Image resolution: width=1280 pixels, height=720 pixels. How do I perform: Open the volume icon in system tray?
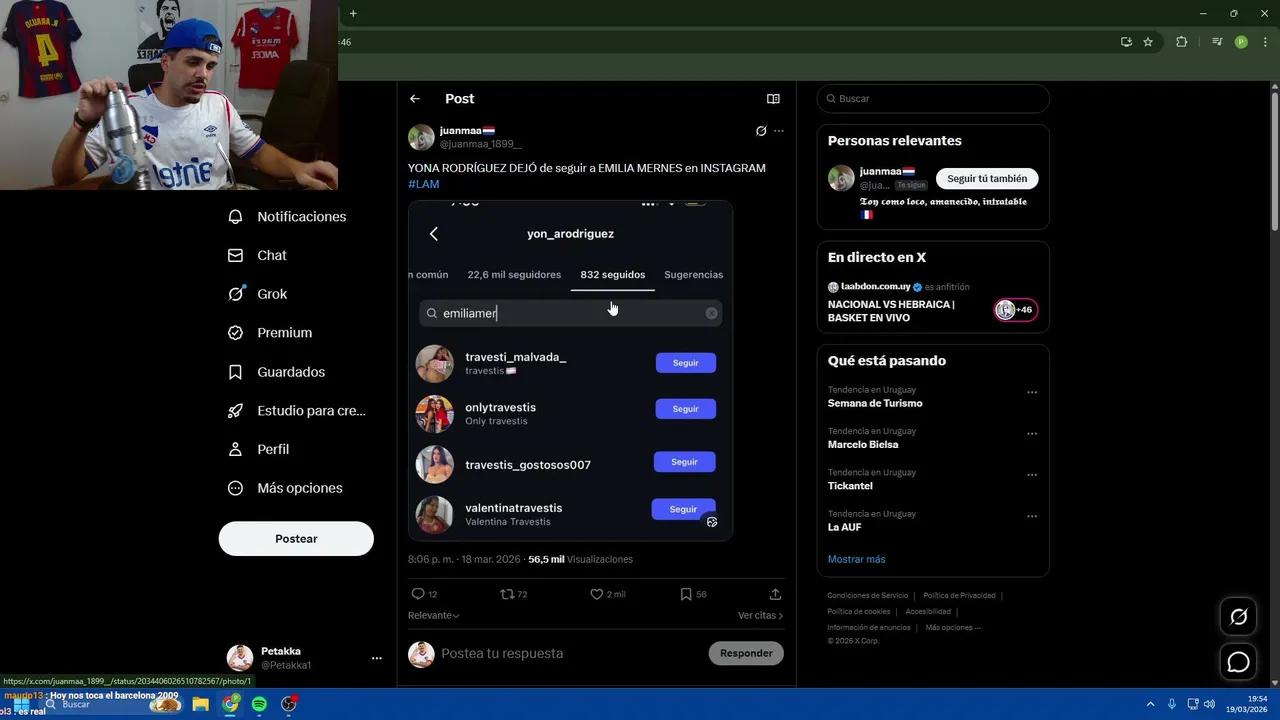(1209, 704)
